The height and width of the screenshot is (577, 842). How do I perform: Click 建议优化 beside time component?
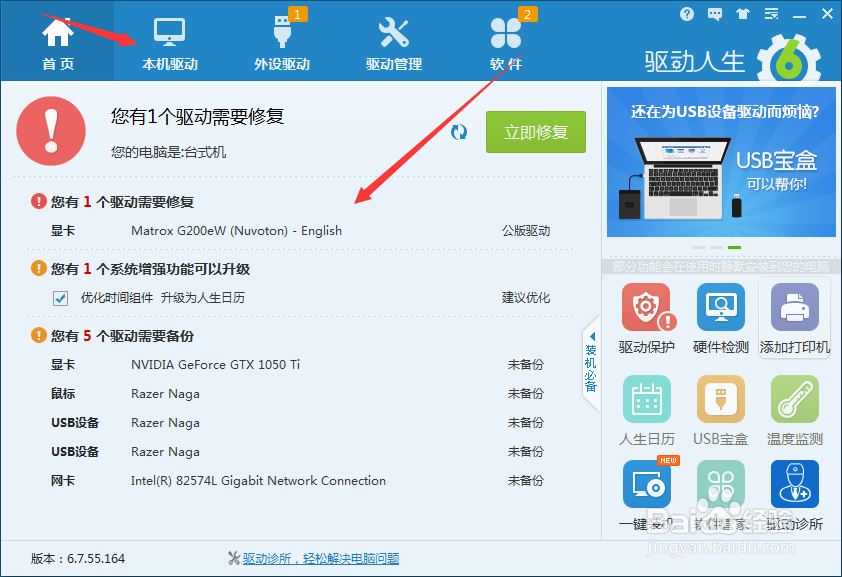(x=526, y=298)
